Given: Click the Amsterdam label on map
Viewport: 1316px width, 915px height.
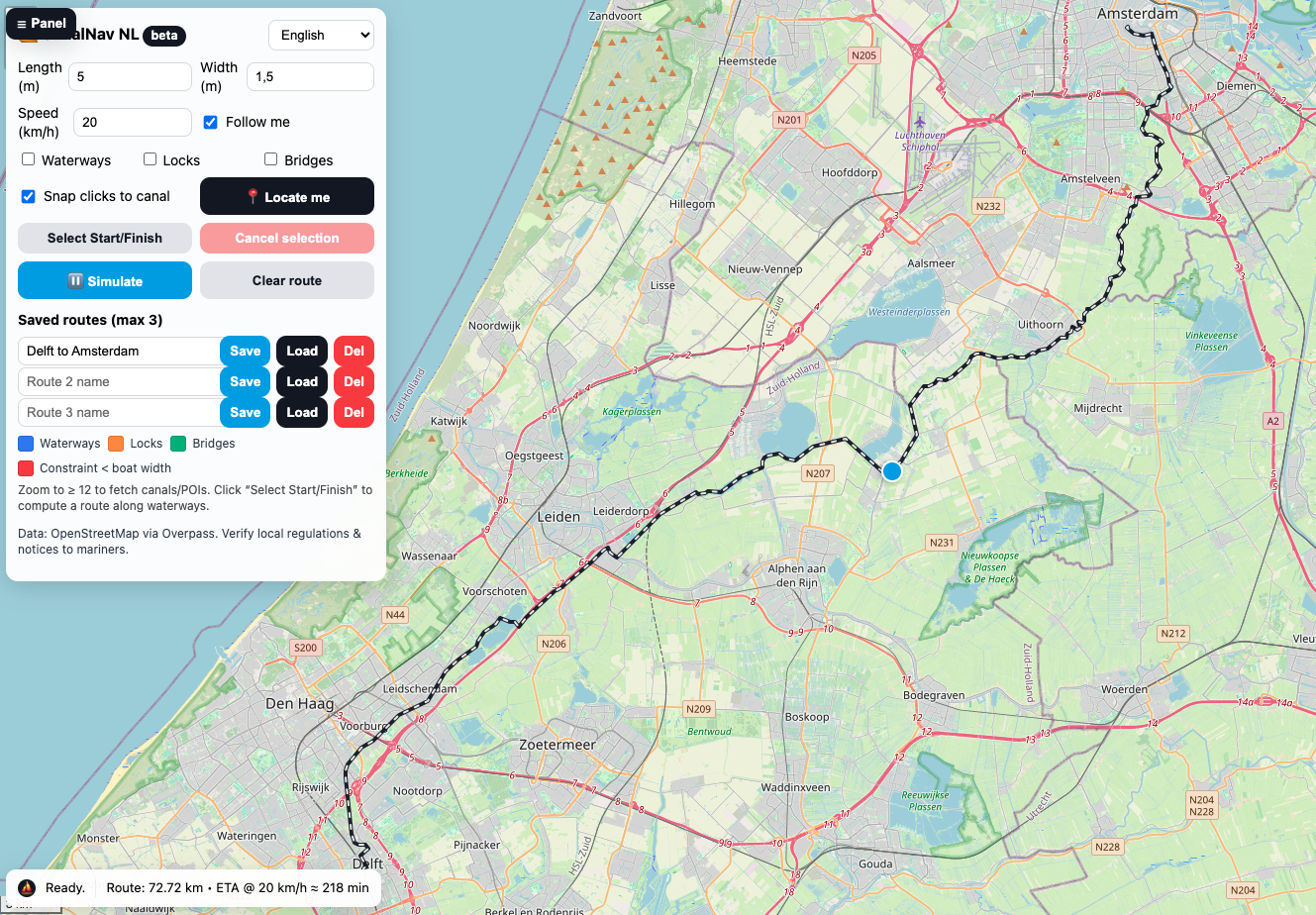Looking at the screenshot, I should pyautogui.click(x=1138, y=14).
